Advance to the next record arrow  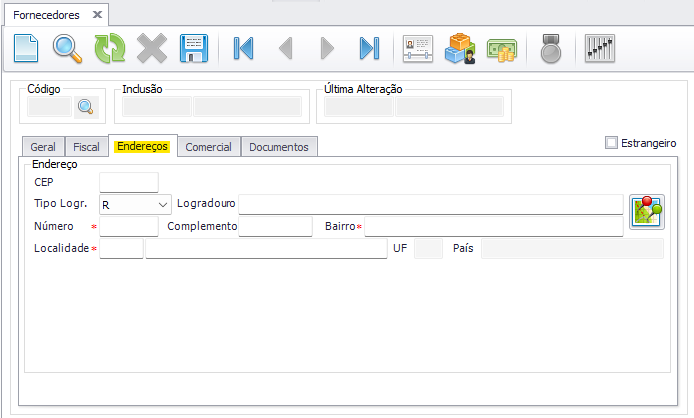(x=327, y=48)
